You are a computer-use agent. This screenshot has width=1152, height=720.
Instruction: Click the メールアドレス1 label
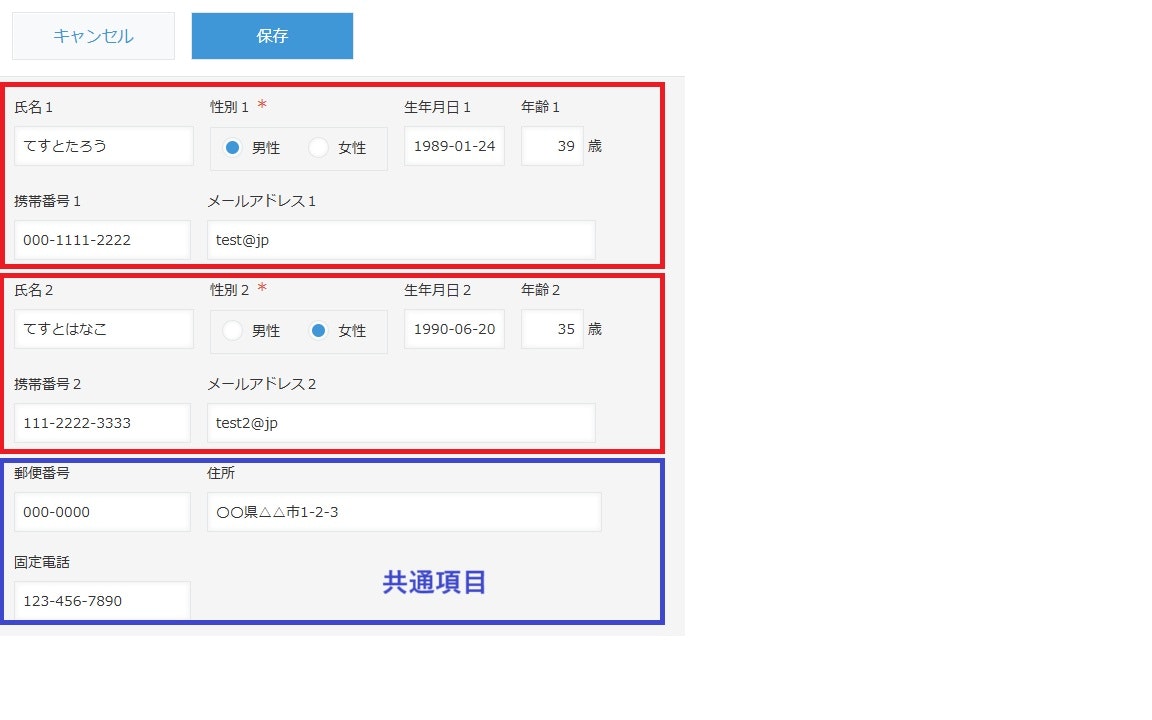point(262,201)
